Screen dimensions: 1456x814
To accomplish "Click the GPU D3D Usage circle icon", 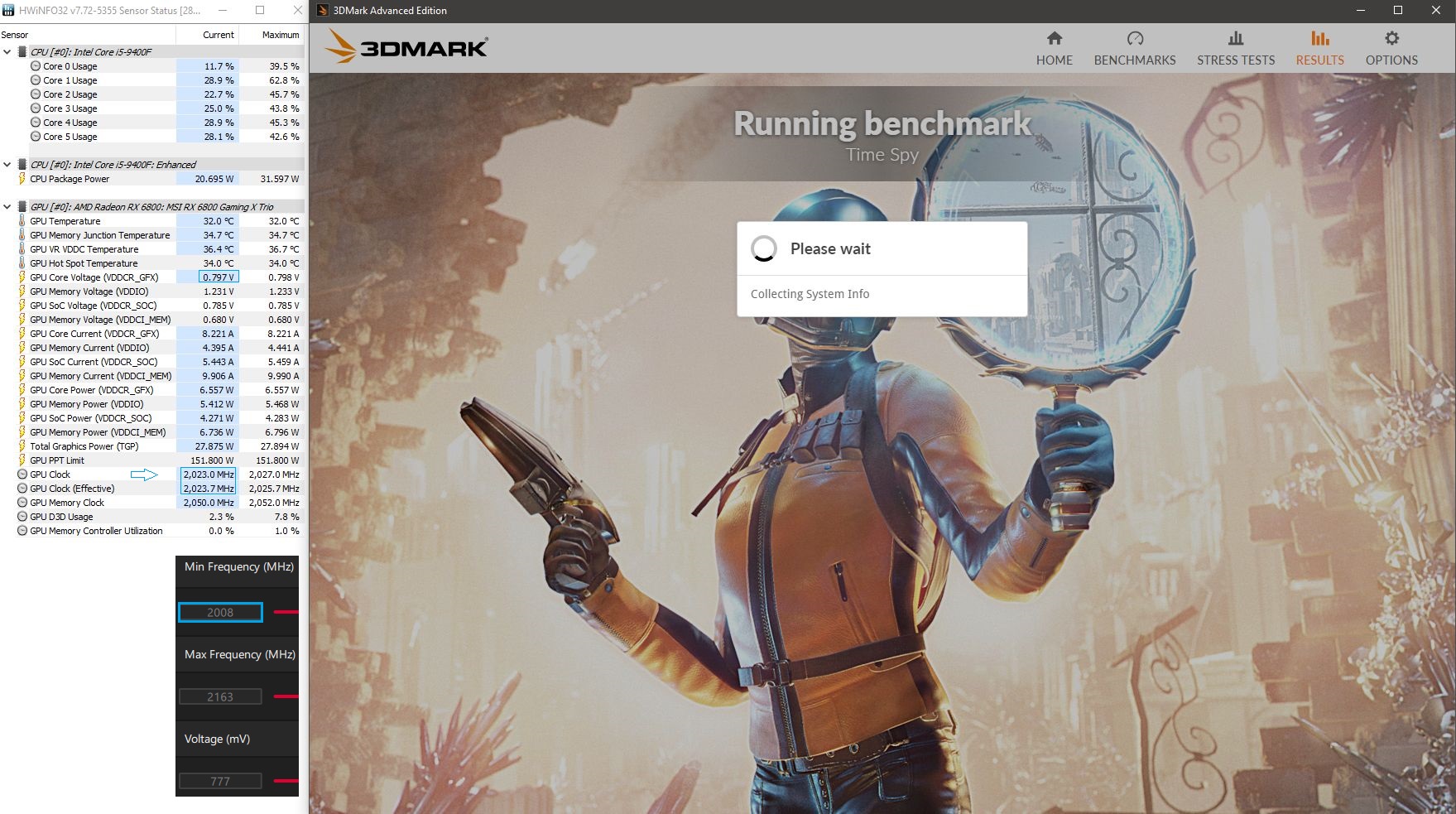I will 22,517.
